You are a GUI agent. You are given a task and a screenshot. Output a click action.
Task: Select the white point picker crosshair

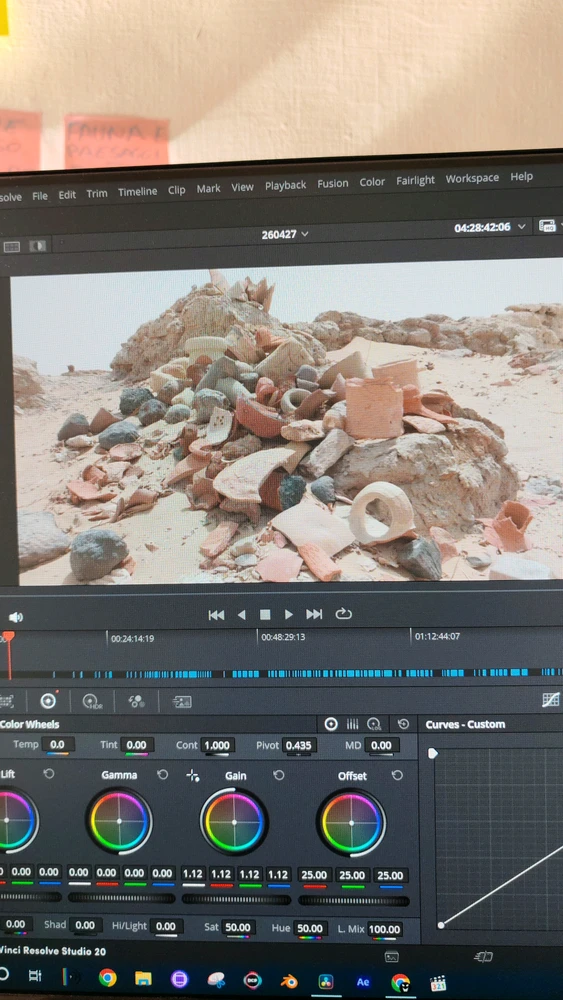click(193, 775)
